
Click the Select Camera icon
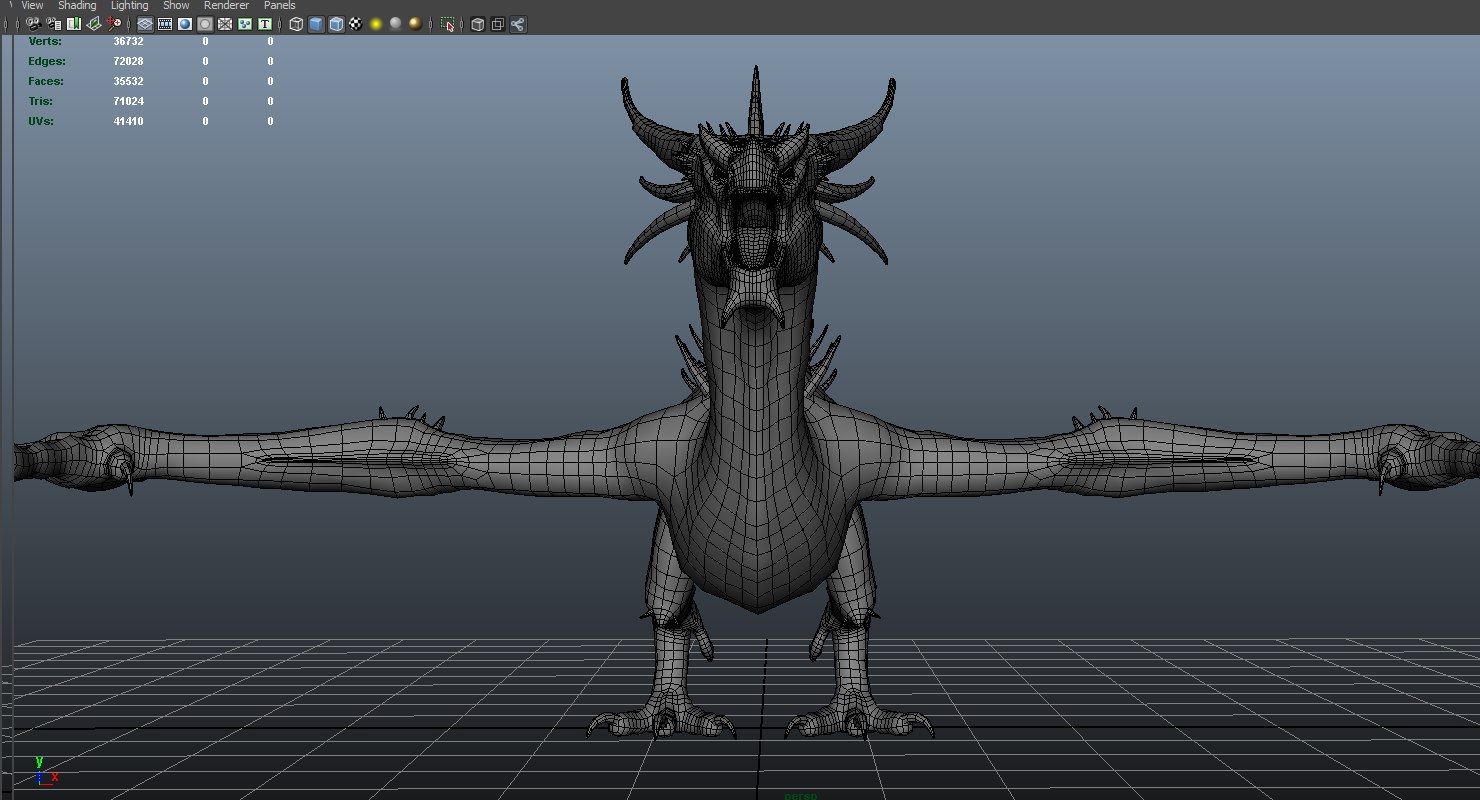33,24
